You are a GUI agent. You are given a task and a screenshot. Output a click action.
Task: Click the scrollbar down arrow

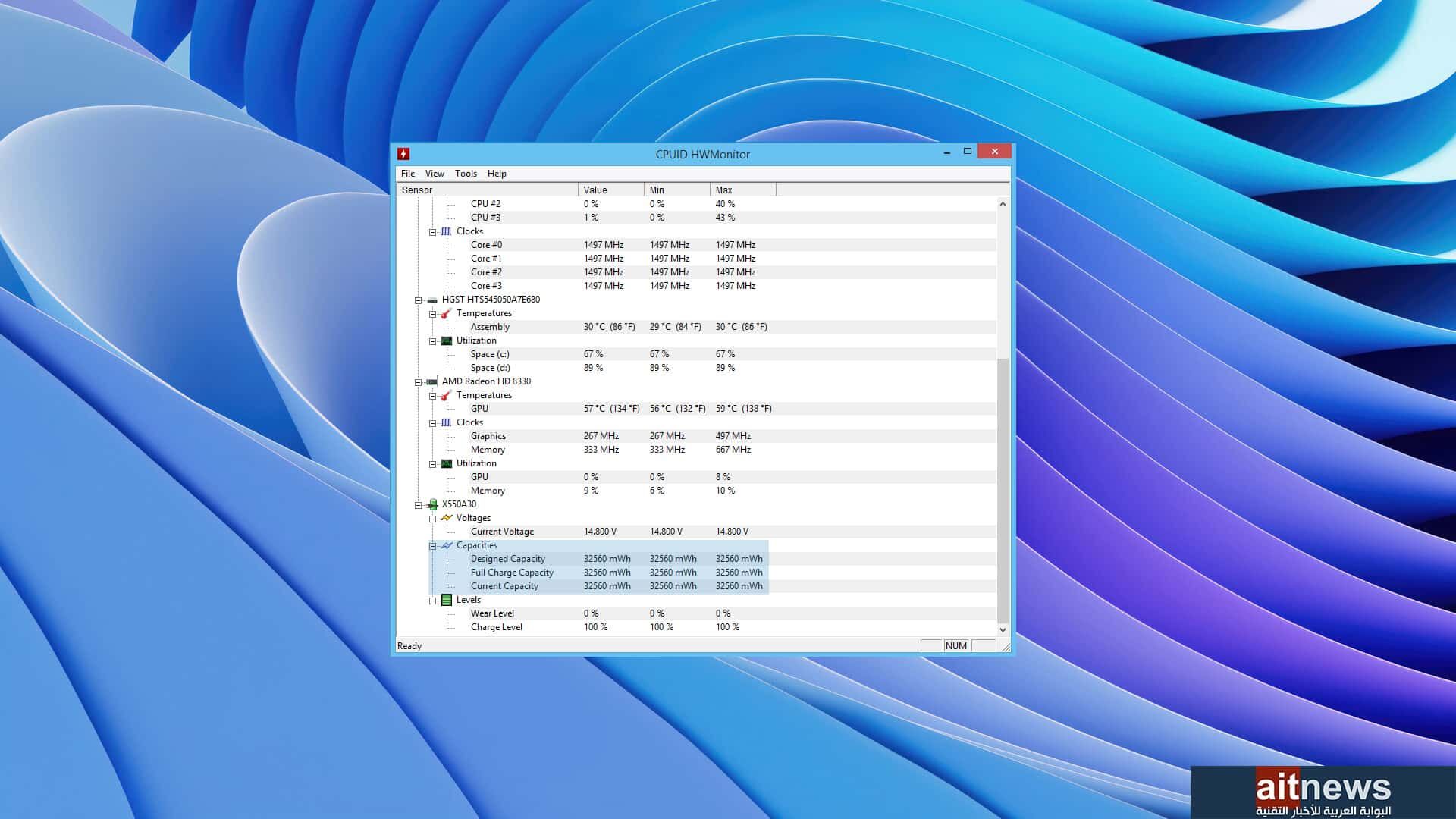point(1003,629)
